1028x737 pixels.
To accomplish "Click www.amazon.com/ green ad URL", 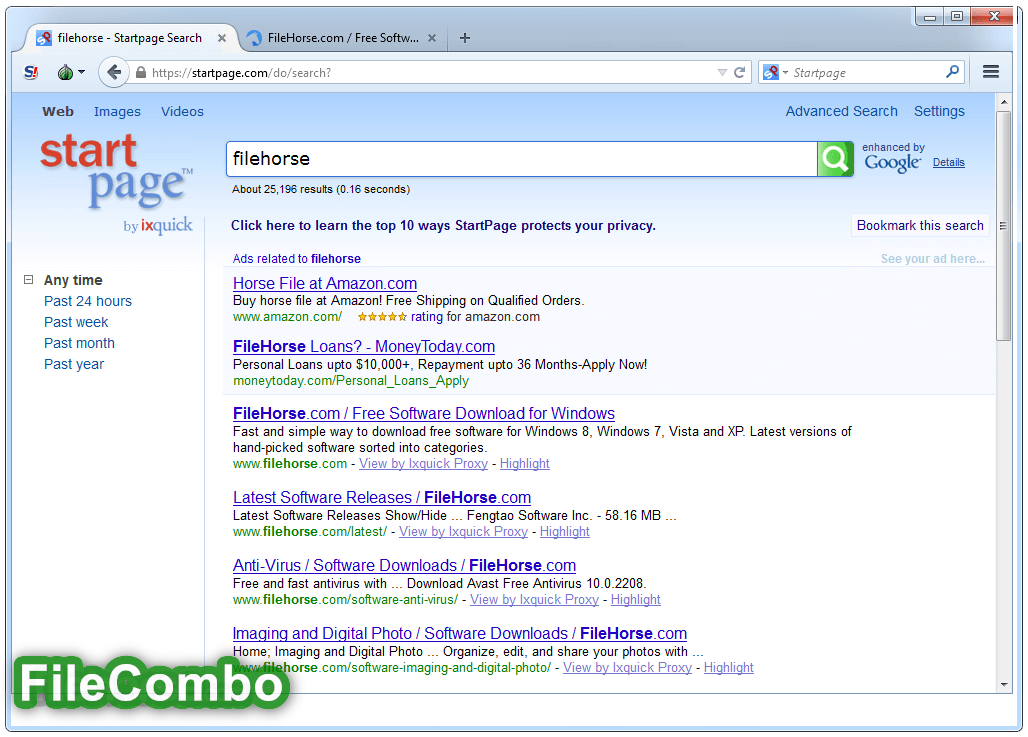I will point(287,317).
